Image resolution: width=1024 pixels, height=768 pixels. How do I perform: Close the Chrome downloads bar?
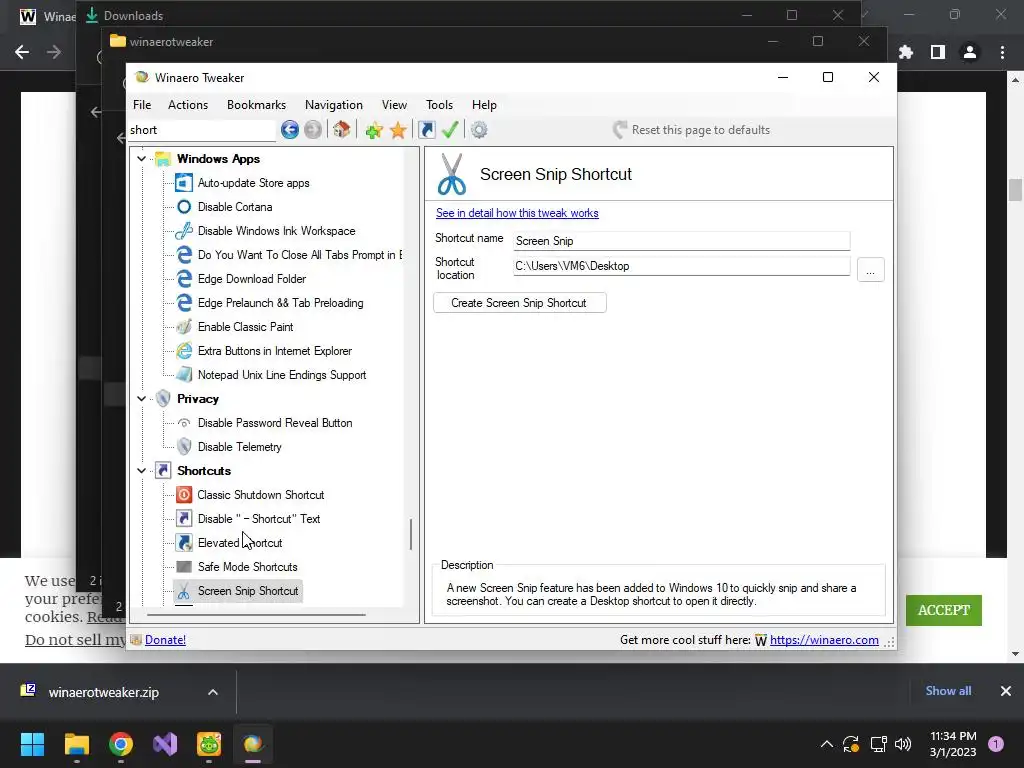1006,691
